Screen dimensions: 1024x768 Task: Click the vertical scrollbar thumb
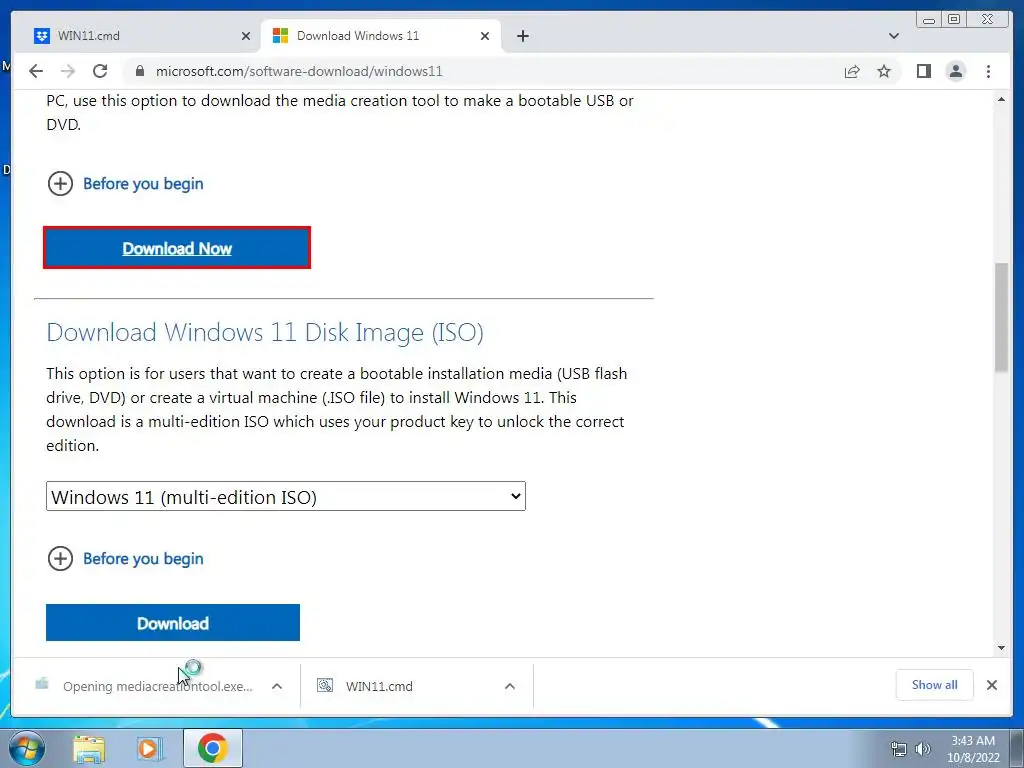1001,317
